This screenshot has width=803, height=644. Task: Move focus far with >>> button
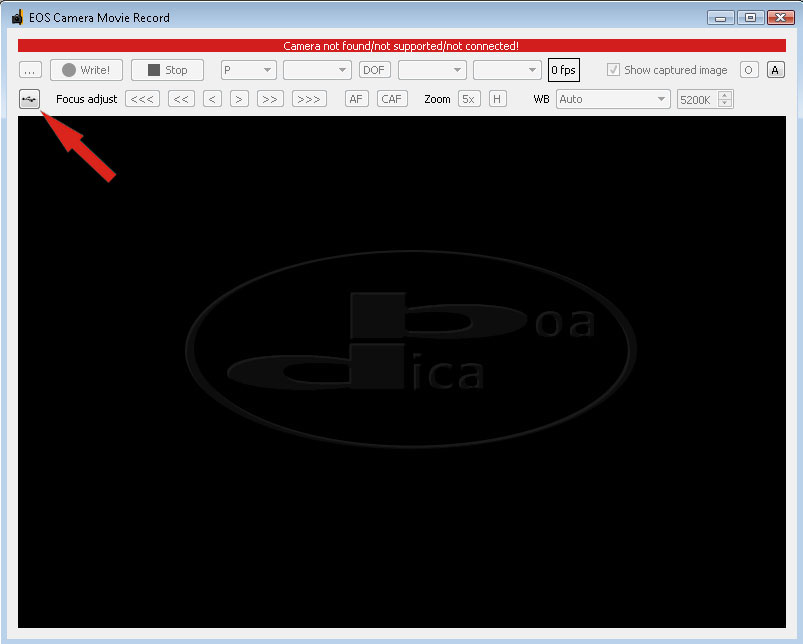click(x=309, y=99)
